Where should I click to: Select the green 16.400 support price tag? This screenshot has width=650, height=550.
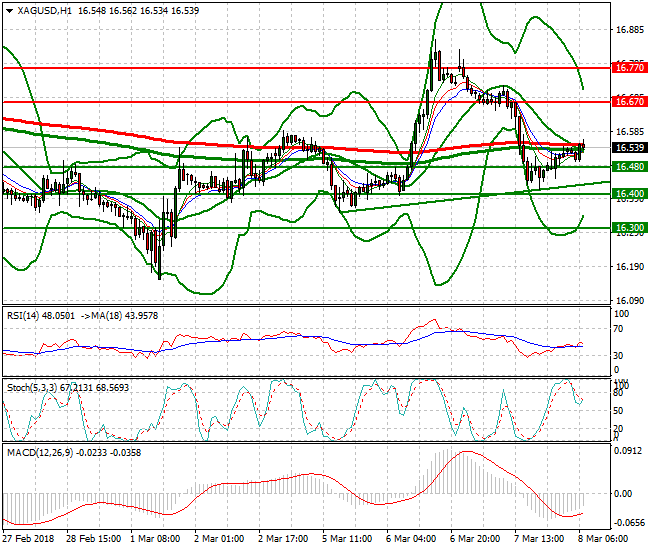629,194
